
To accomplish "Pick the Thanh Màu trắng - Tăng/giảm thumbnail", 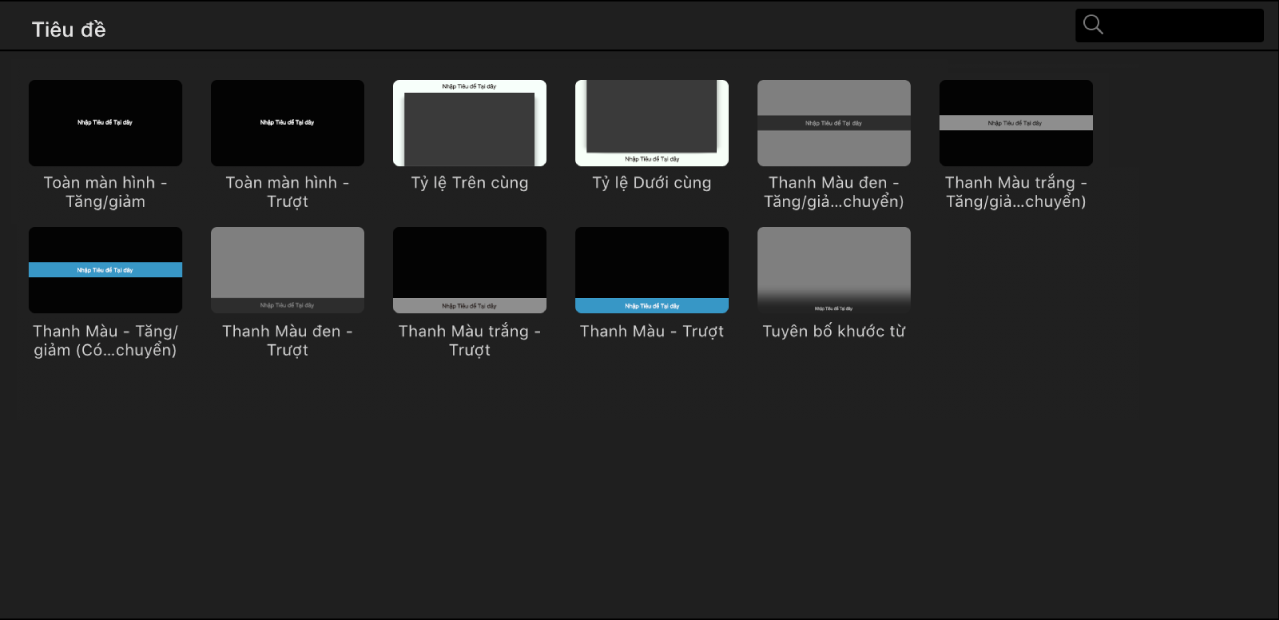I will coord(1016,123).
